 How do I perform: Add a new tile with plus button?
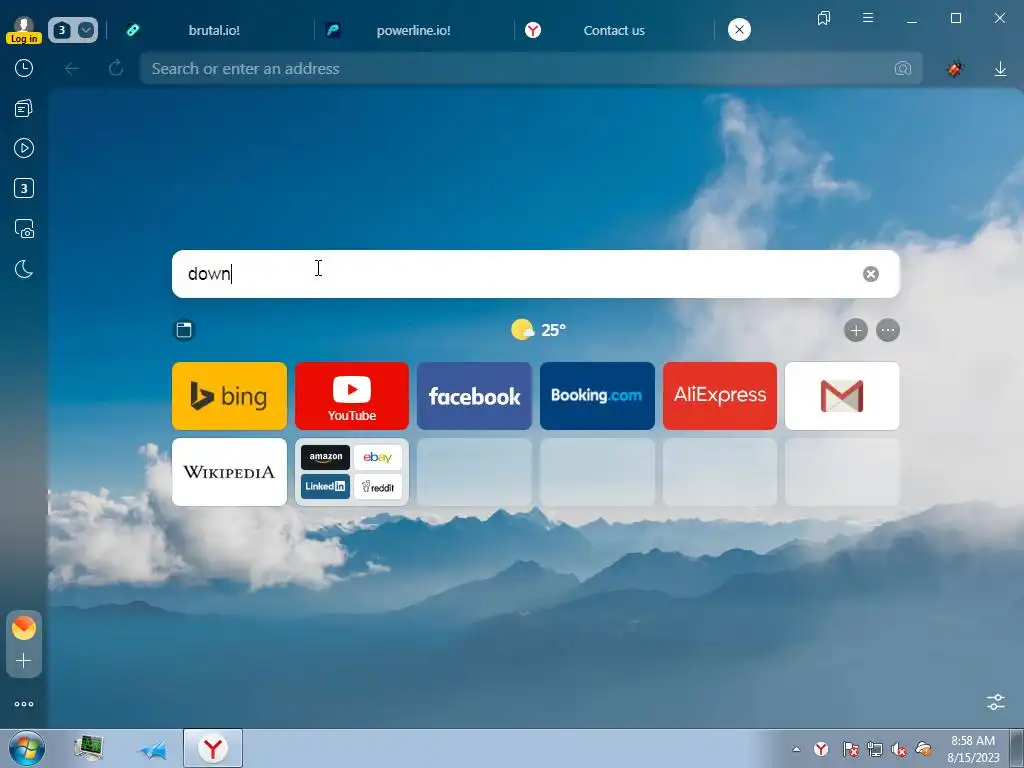coord(856,330)
